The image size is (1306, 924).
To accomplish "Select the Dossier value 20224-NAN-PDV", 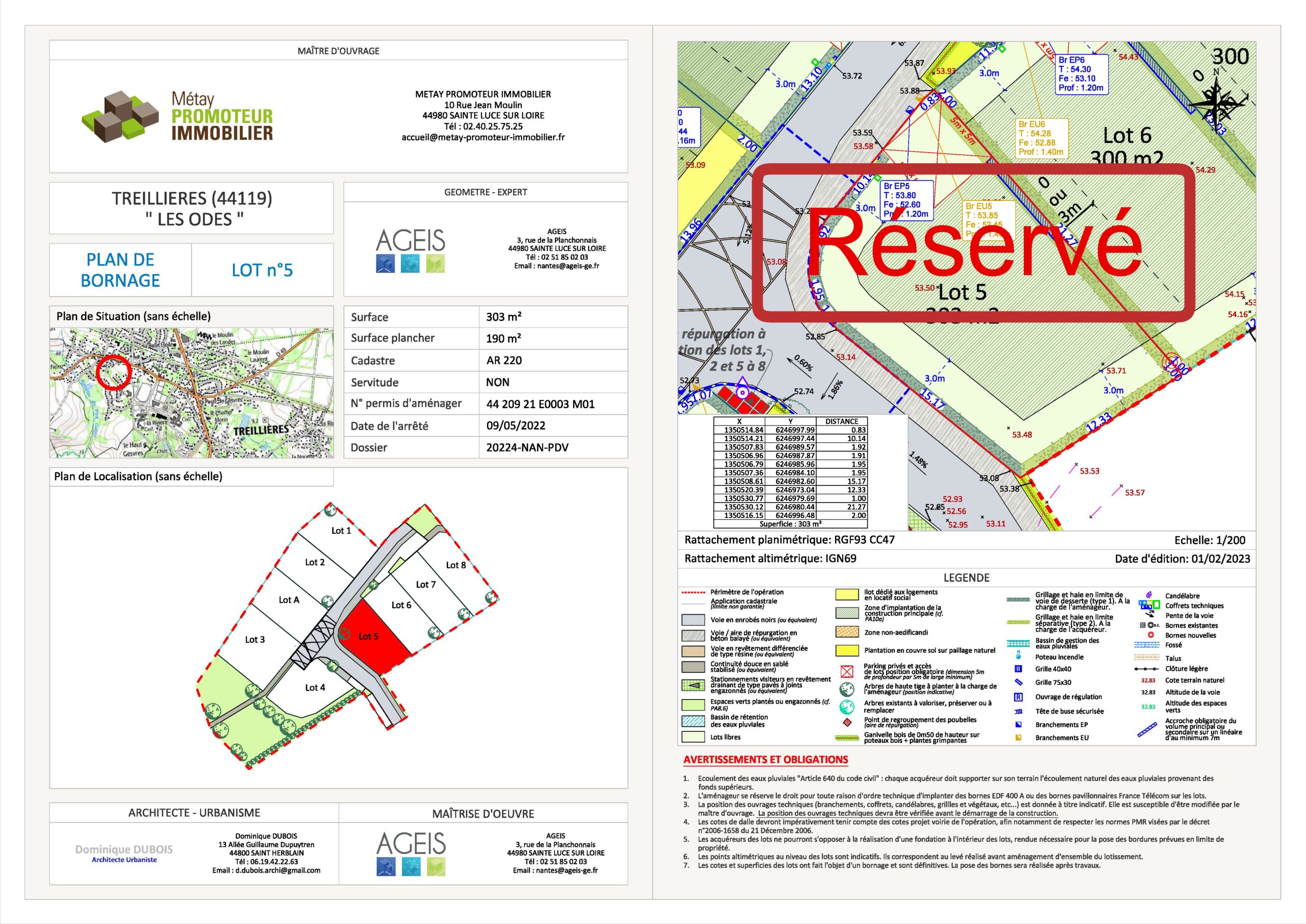I will coord(528,448).
